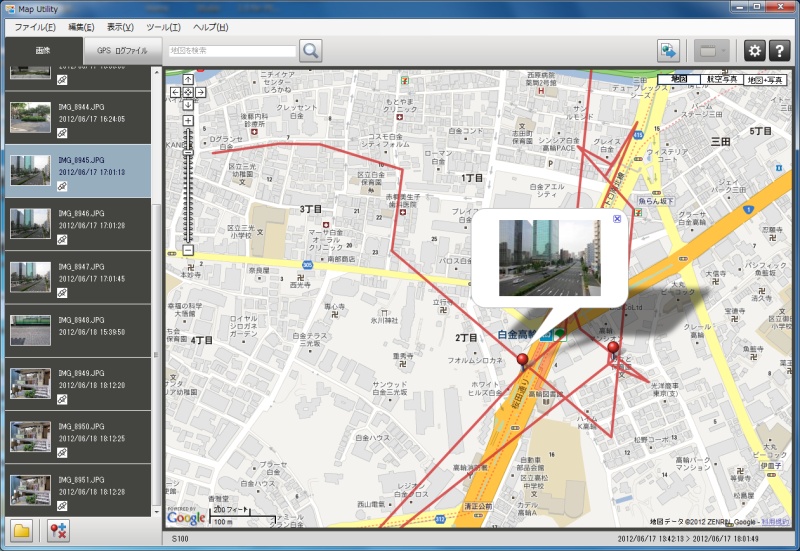Pan the map right with the arrow
This screenshot has height=551, width=800.
tap(201, 92)
